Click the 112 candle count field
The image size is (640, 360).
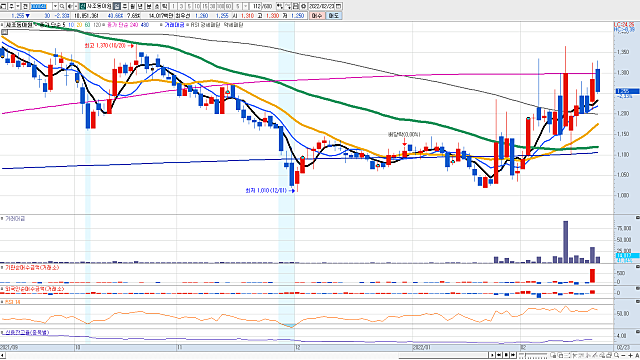(256, 7)
